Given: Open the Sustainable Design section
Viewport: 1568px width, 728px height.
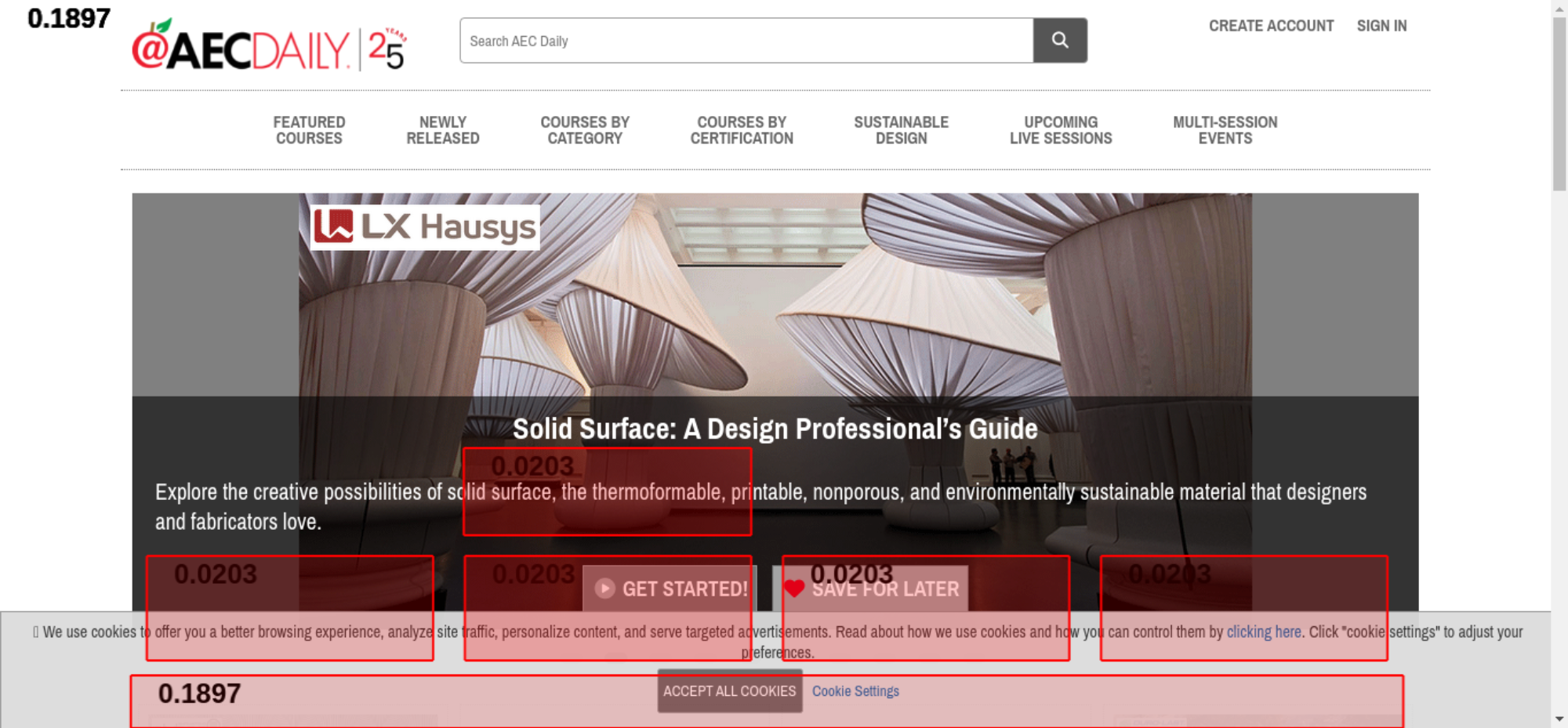Looking at the screenshot, I should pos(901,130).
